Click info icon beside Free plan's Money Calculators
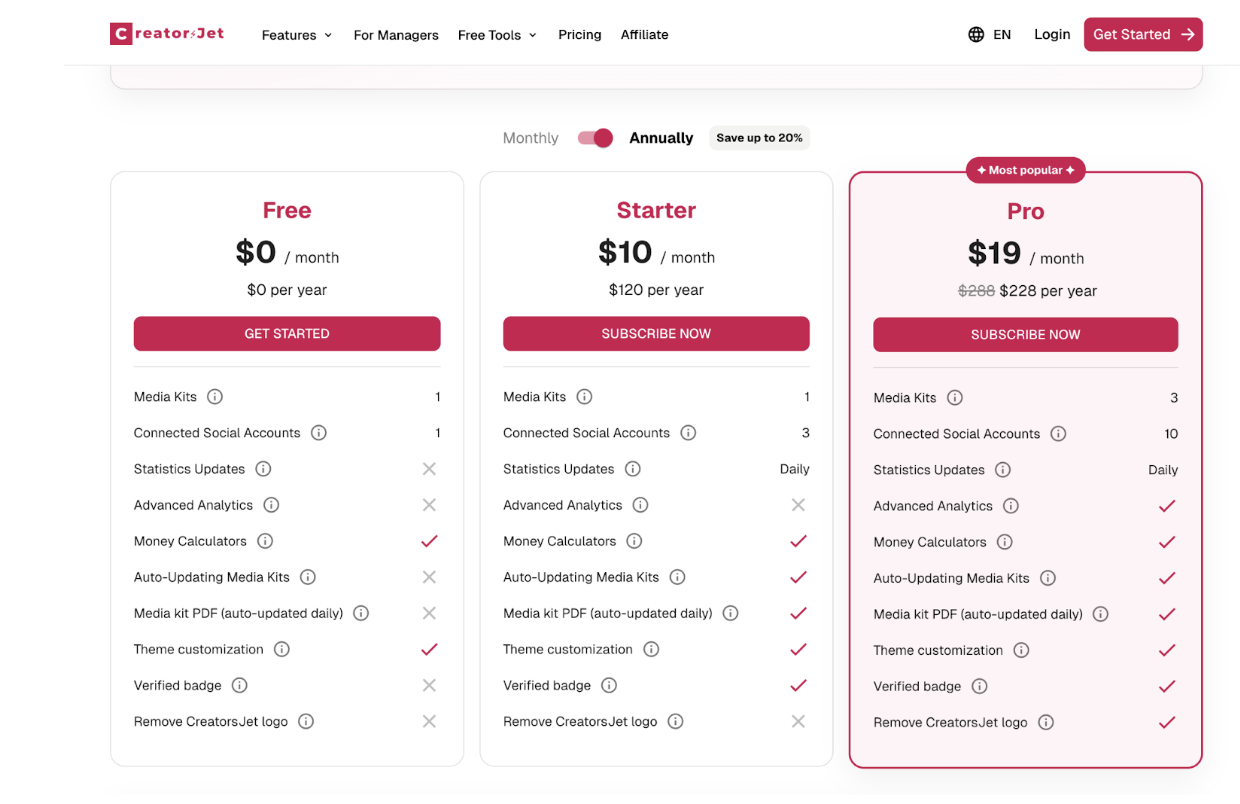1240x804 pixels. click(265, 541)
